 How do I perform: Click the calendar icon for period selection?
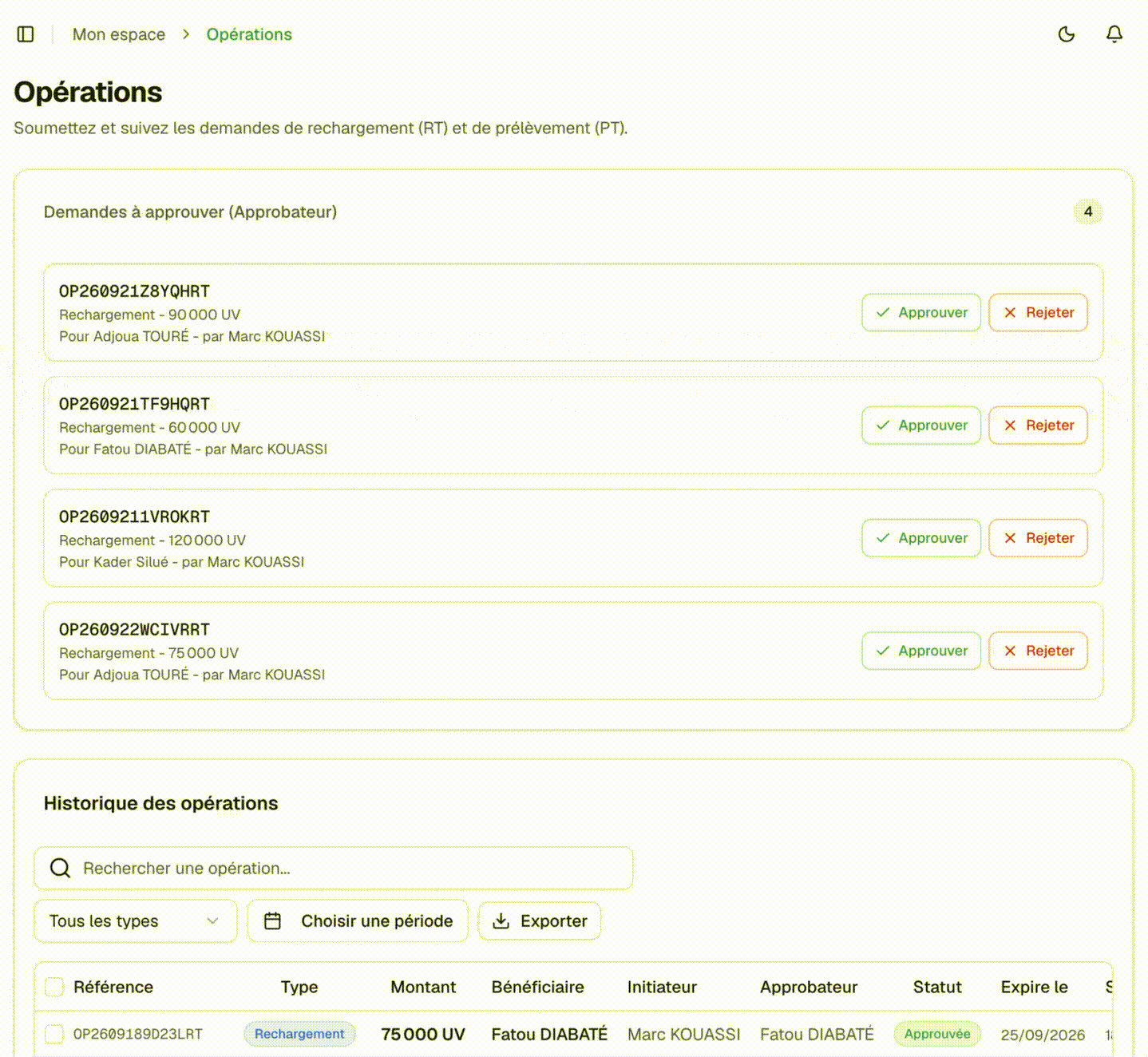[x=272, y=921]
